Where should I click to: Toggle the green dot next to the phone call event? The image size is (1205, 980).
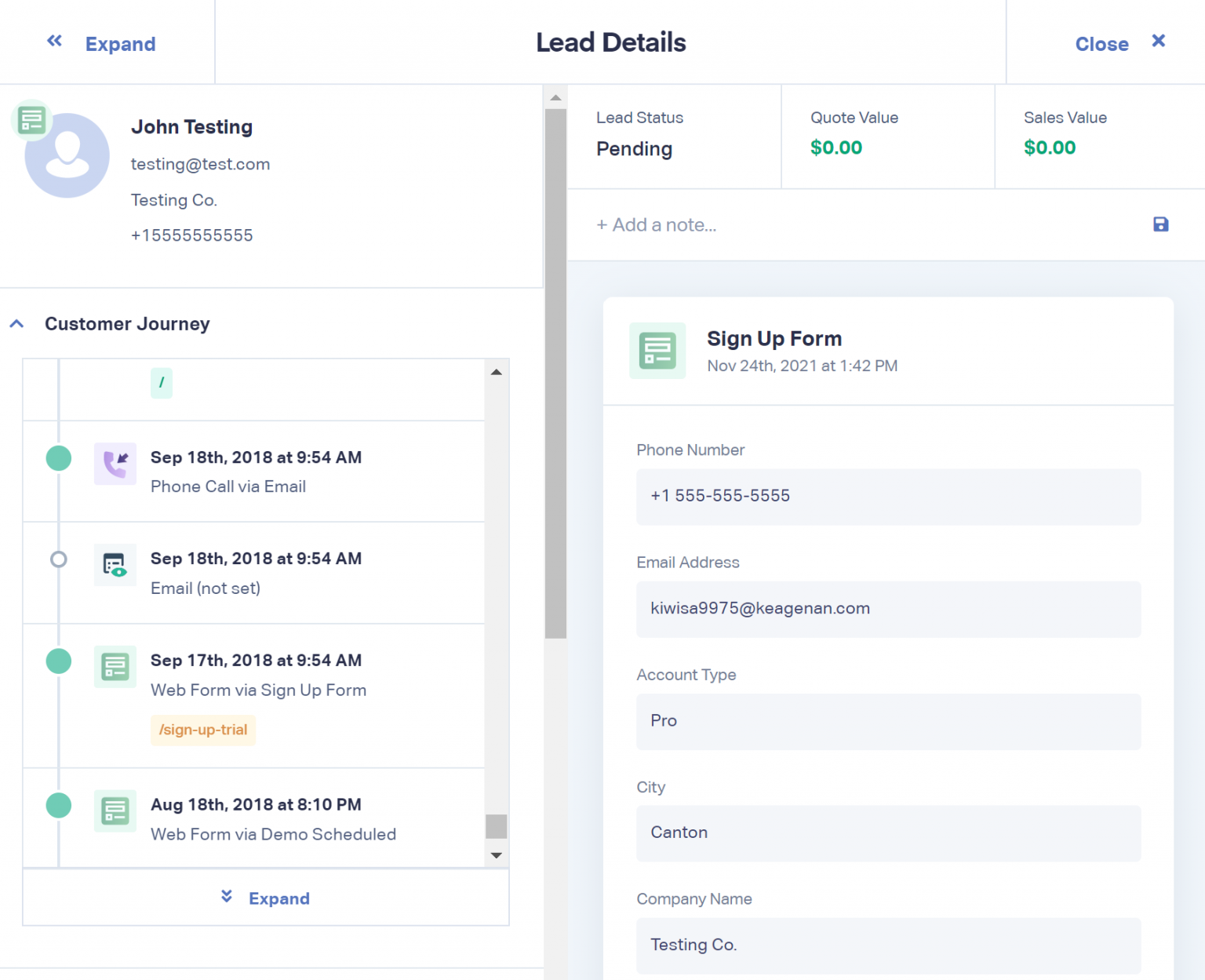tap(58, 457)
